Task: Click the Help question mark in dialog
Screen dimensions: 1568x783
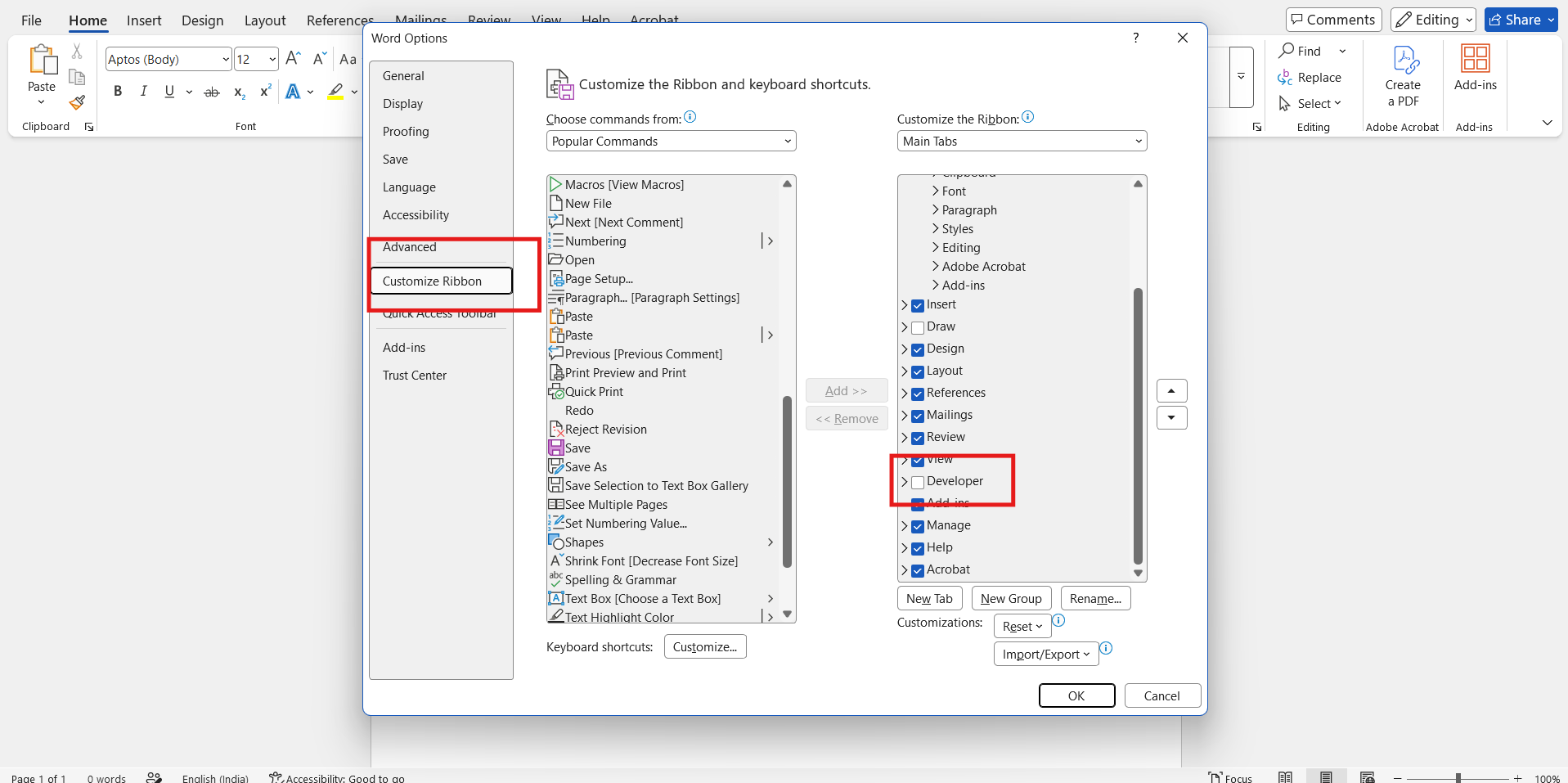Action: coord(1135,38)
